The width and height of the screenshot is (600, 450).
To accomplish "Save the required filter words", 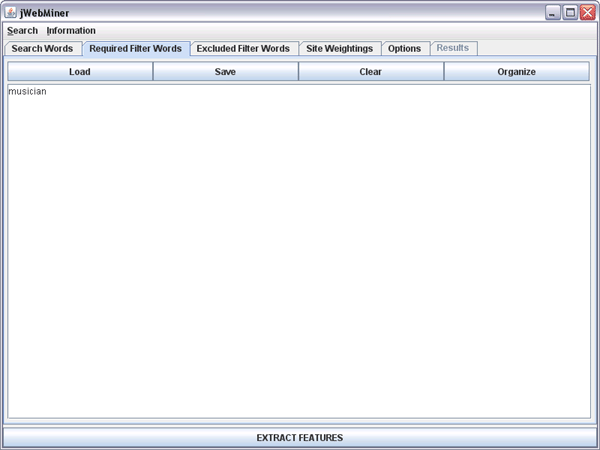I will pyautogui.click(x=225, y=72).
